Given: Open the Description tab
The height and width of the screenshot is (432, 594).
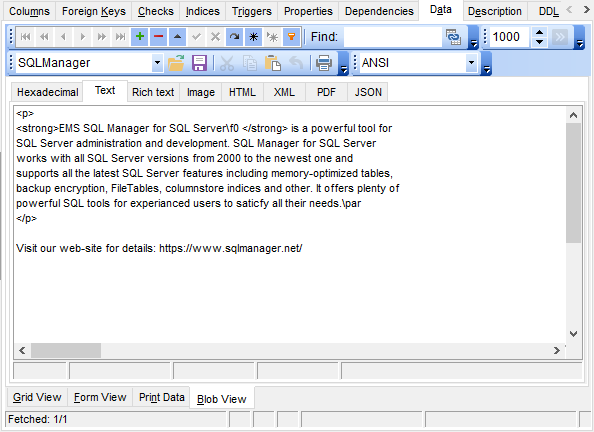Looking at the screenshot, I should (x=495, y=11).
